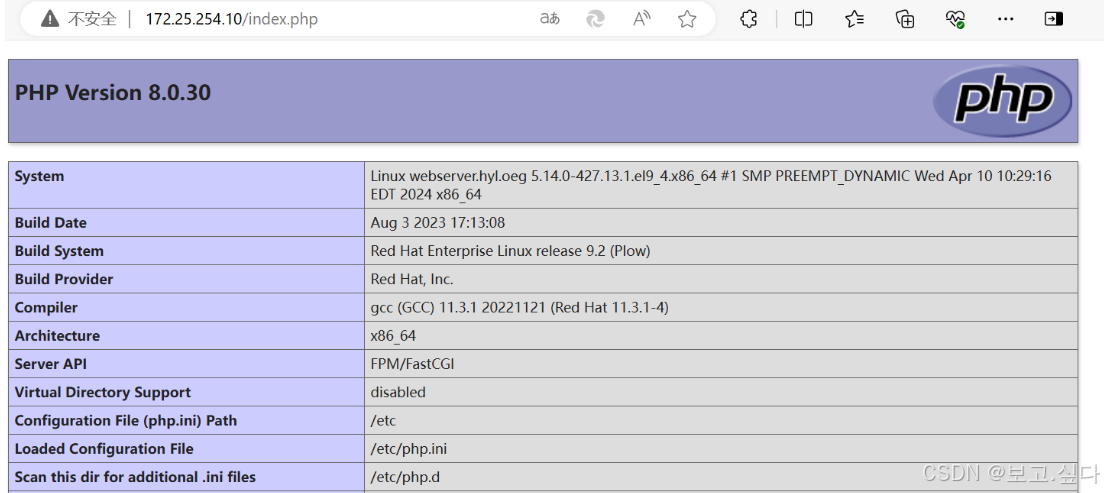Click the /etc/php.ini value
This screenshot has width=1104, height=493.
[x=409, y=449]
